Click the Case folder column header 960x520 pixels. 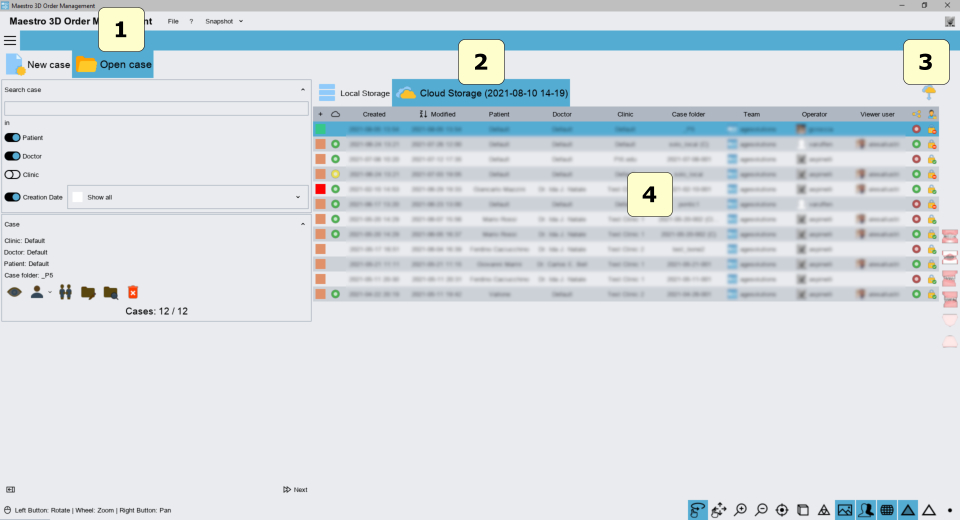(x=688, y=115)
